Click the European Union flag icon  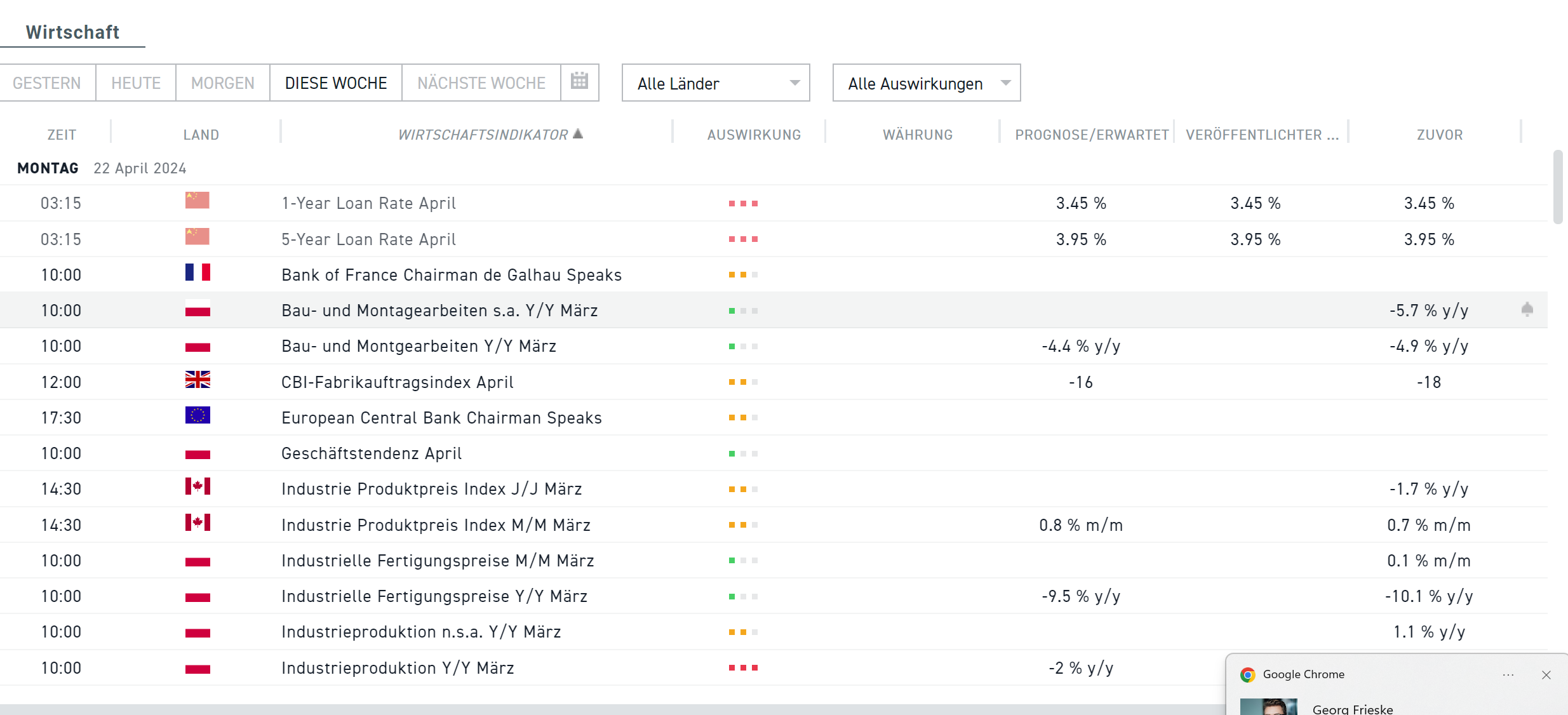(198, 415)
